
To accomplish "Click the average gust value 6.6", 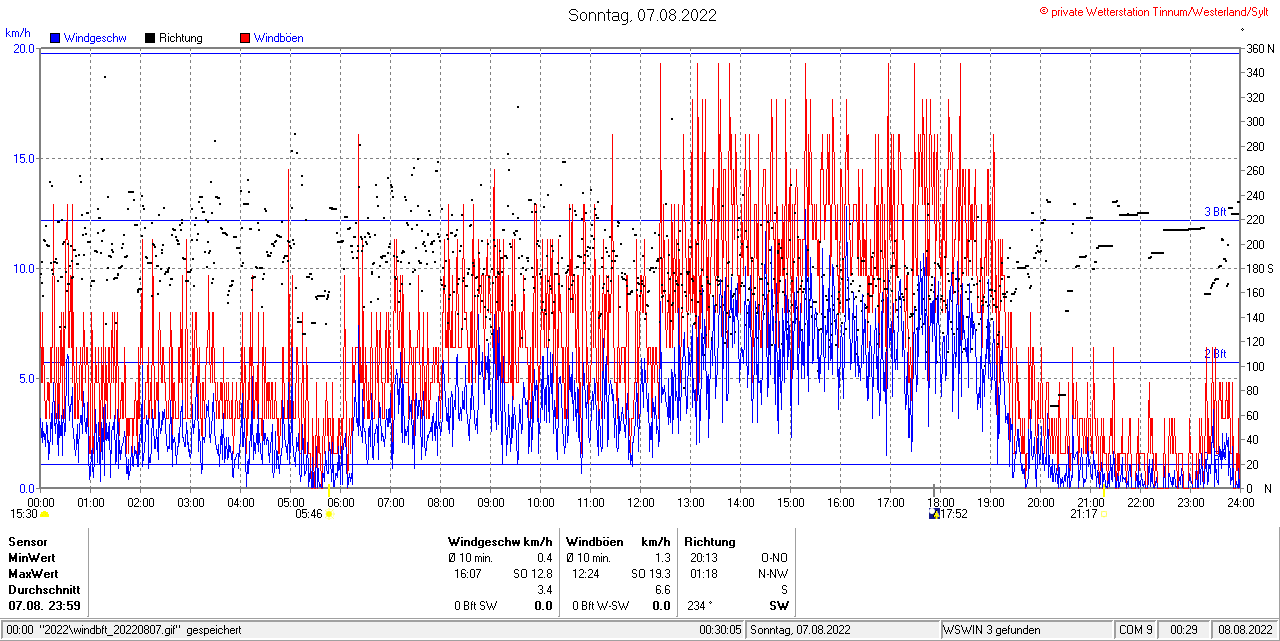I will coord(663,590).
